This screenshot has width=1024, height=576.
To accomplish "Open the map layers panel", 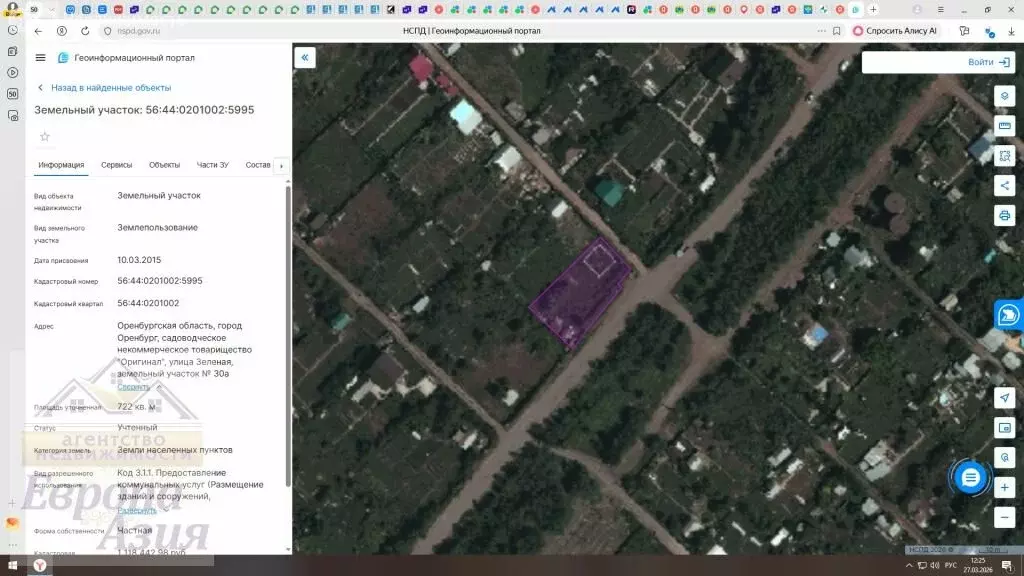I will pyautogui.click(x=1005, y=96).
